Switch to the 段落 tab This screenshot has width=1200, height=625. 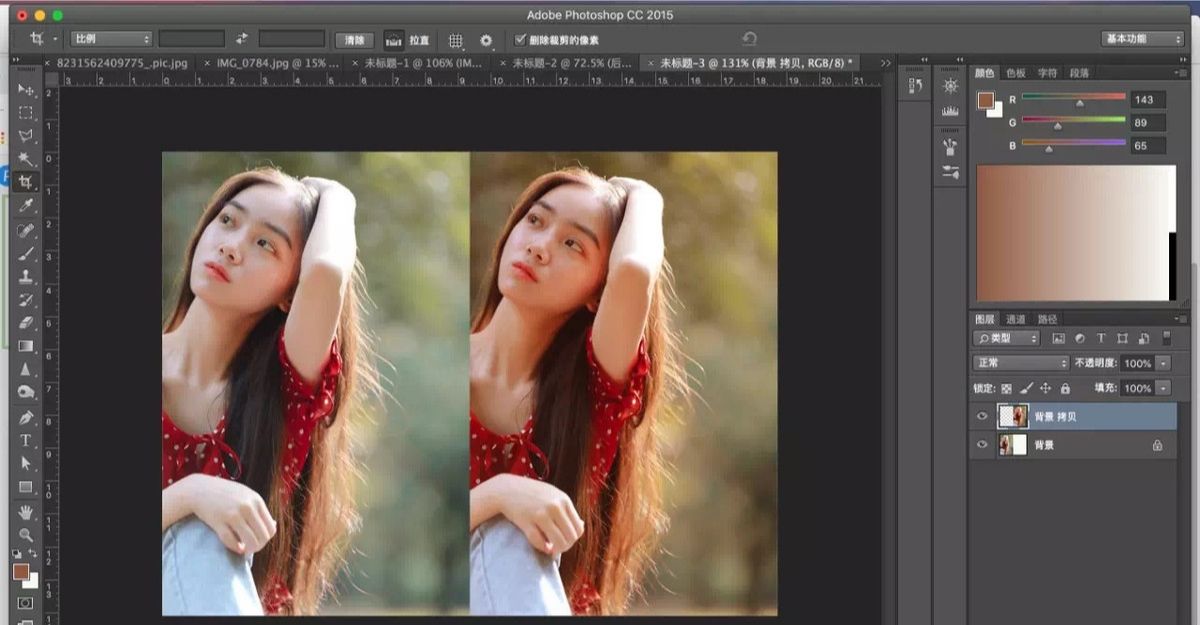(x=1079, y=73)
